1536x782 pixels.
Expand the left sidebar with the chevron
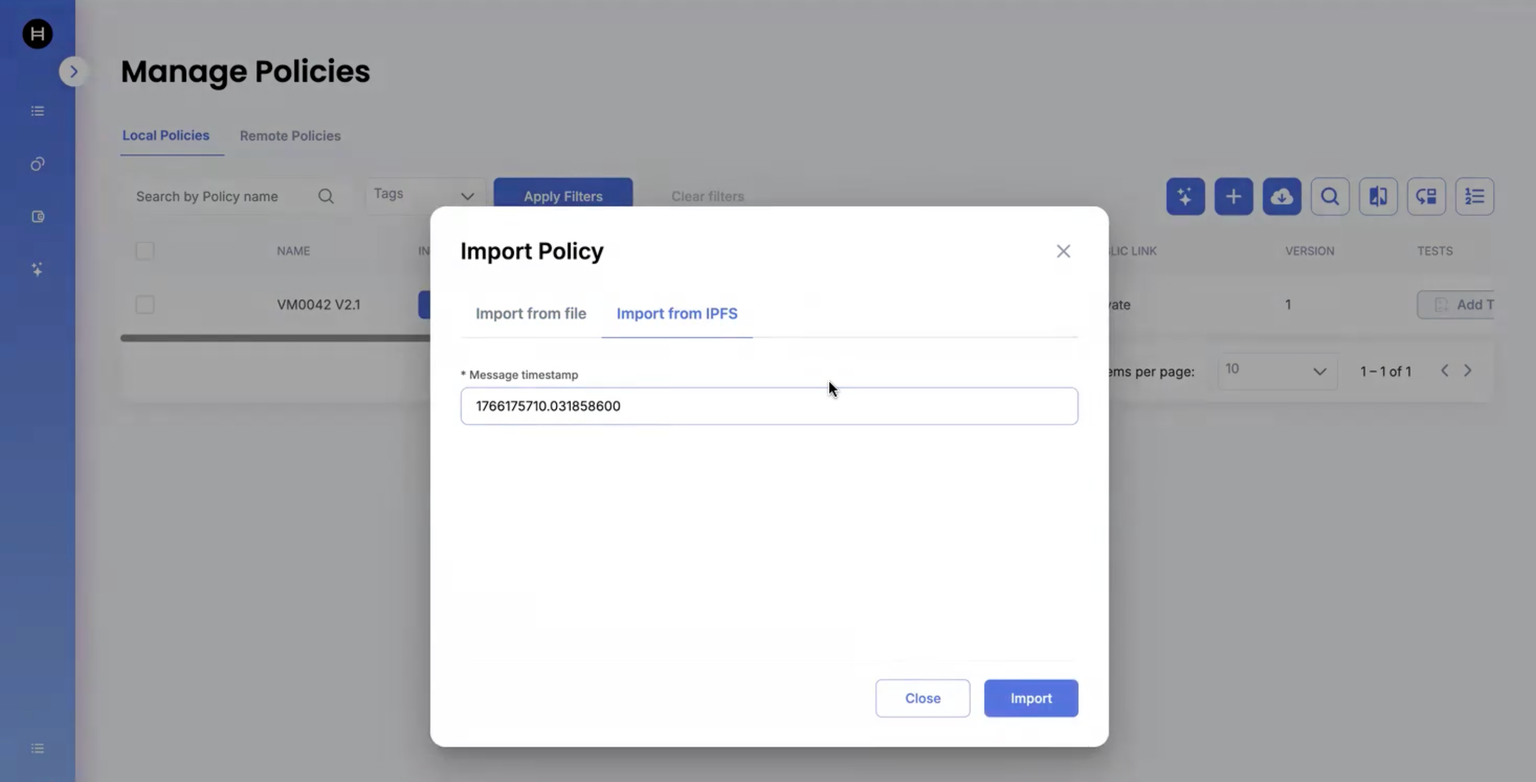[x=73, y=72]
